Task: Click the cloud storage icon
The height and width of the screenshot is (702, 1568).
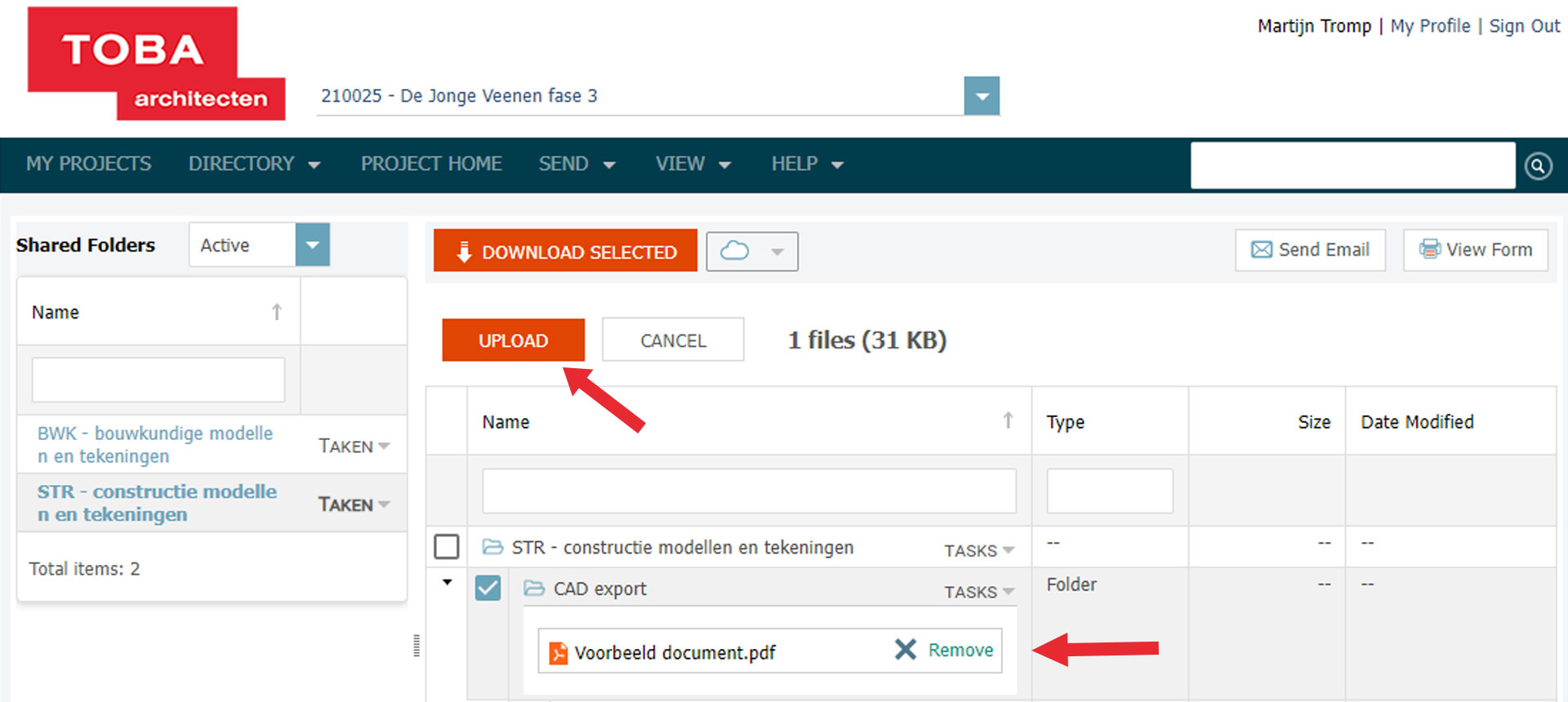Action: (734, 251)
